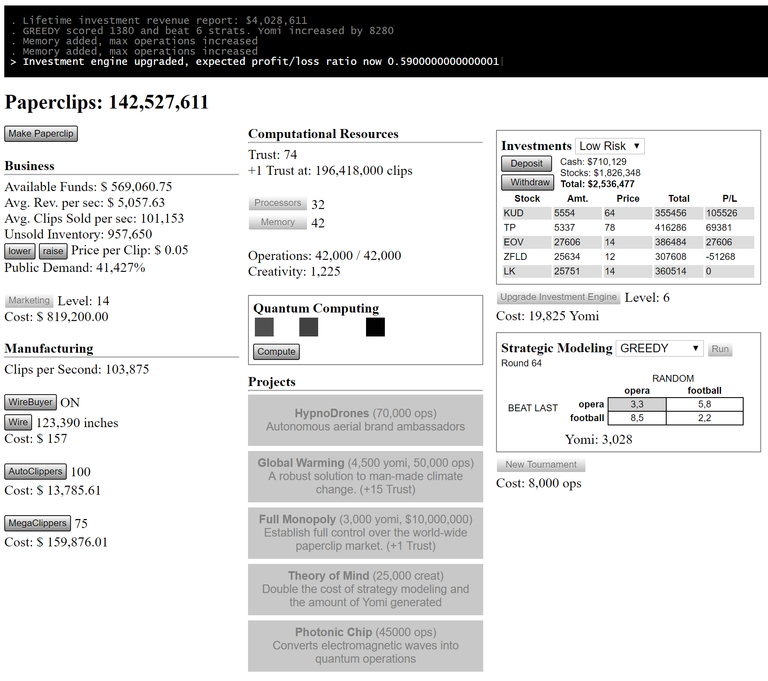Upgrade the Marketing level

(29, 300)
